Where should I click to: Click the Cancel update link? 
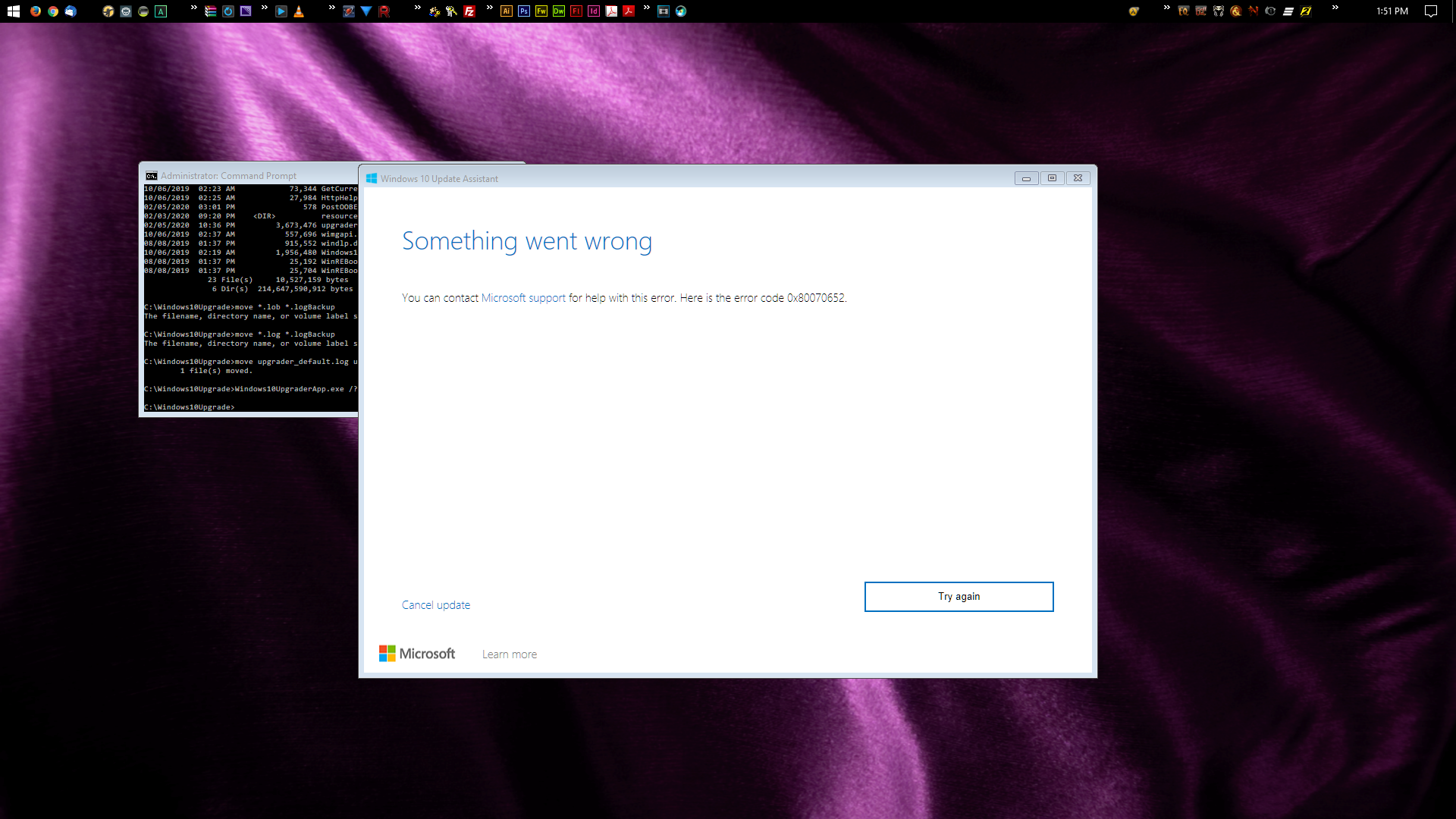[436, 605]
